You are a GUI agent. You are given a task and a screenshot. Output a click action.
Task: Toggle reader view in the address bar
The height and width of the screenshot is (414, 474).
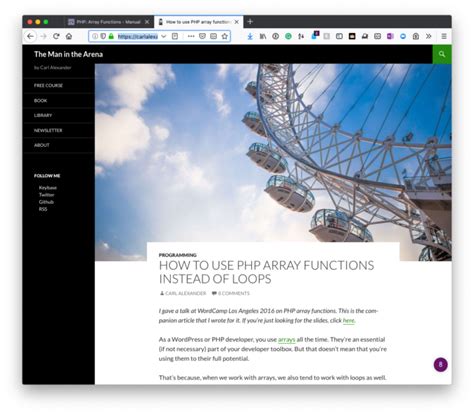175,36
